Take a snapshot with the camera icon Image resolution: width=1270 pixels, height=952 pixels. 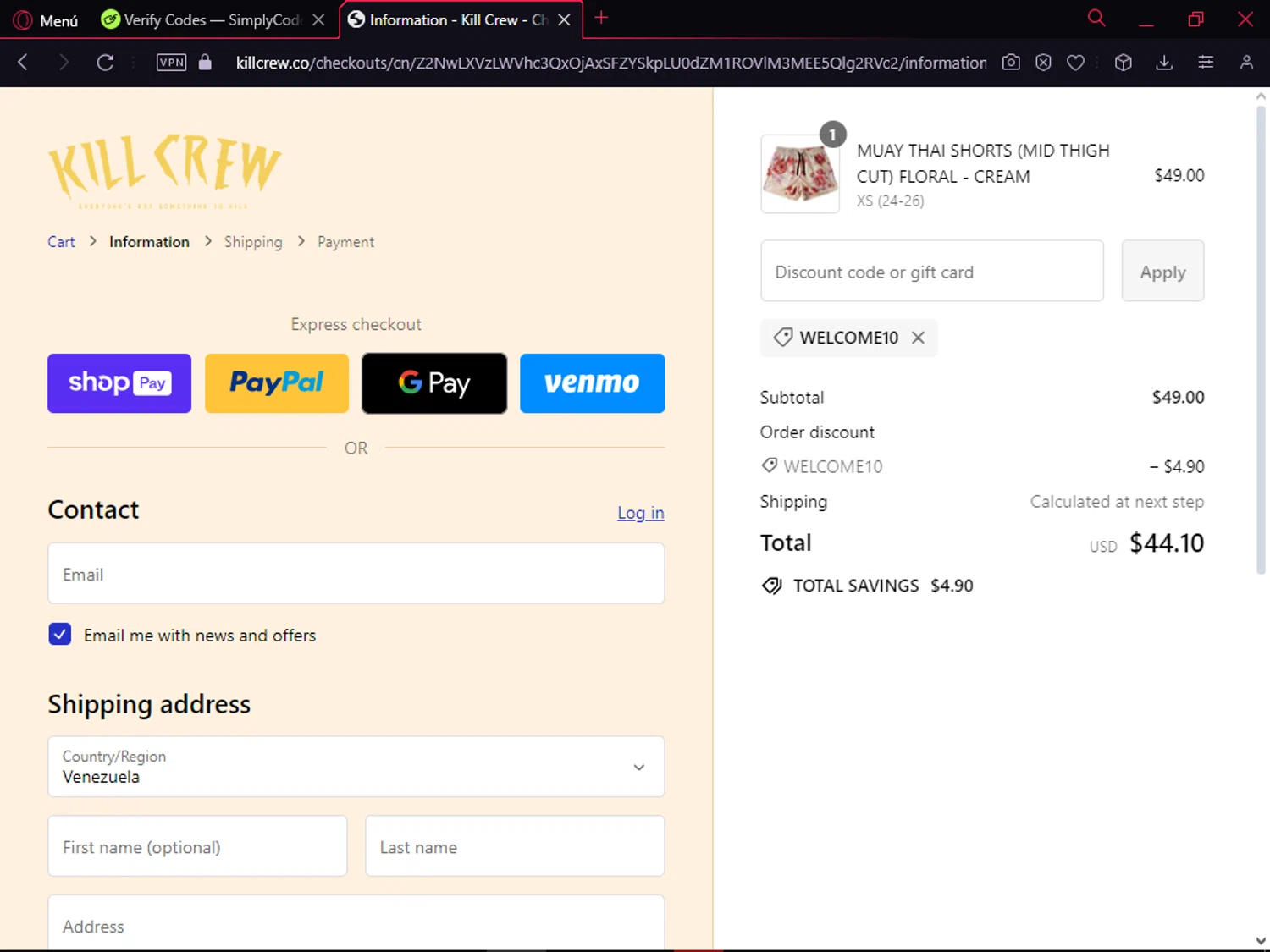(1011, 62)
